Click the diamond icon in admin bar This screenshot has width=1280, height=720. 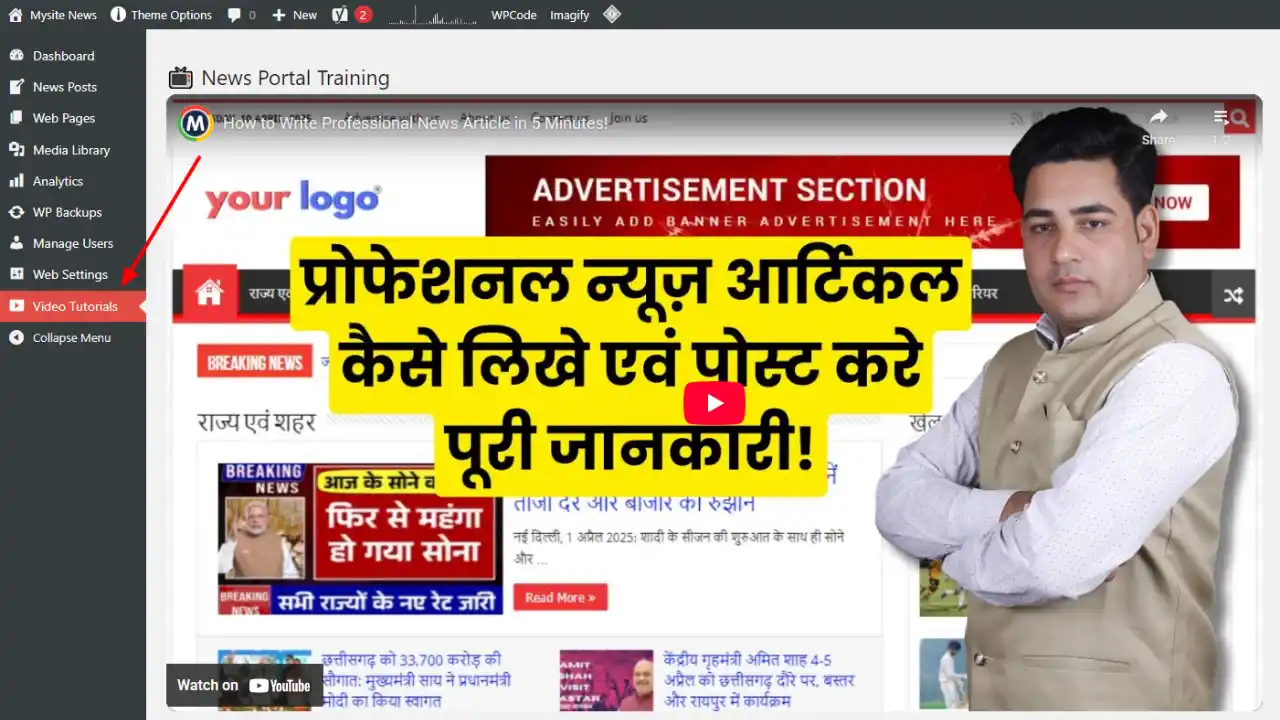(612, 14)
